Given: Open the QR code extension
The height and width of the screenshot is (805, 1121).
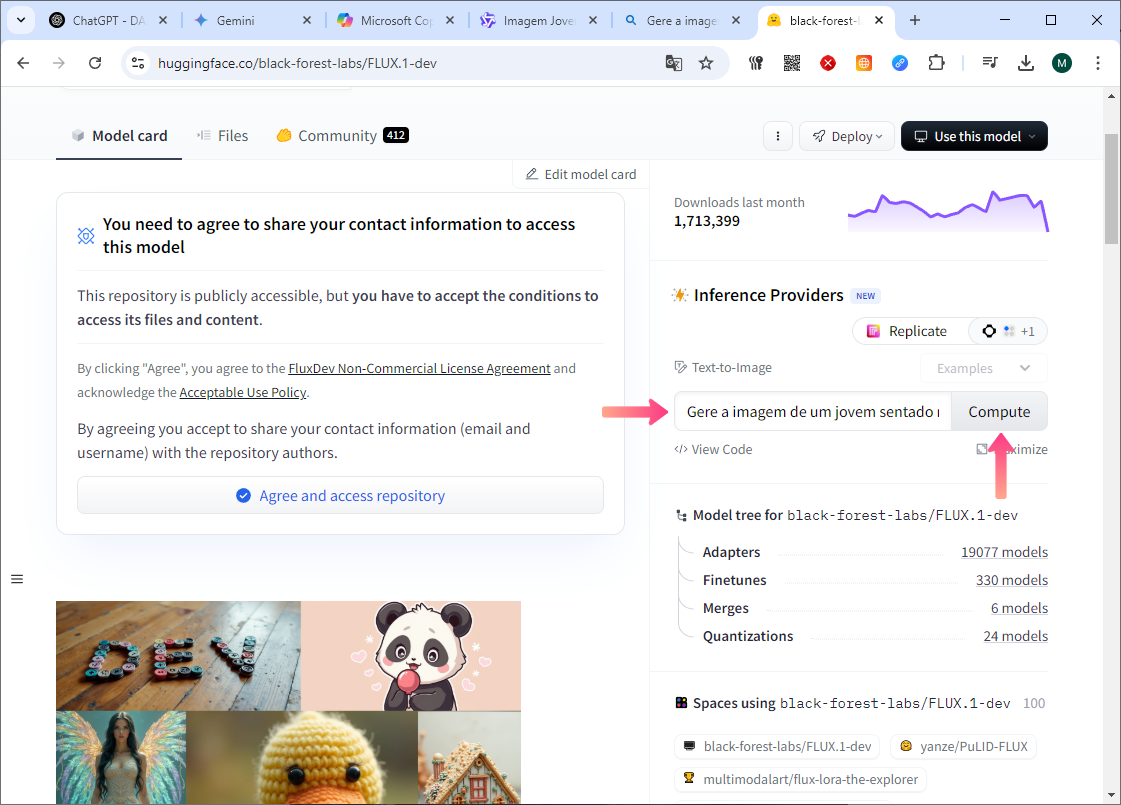Looking at the screenshot, I should (x=791, y=63).
